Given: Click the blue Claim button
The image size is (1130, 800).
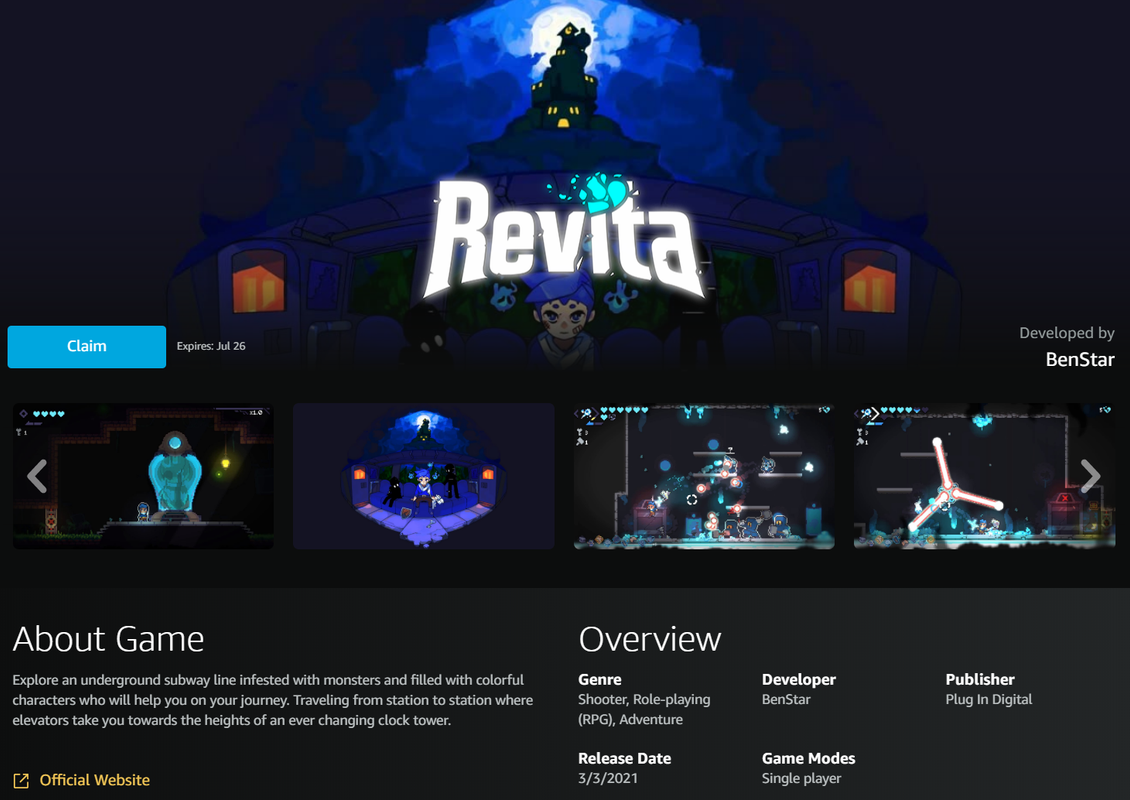Looking at the screenshot, I should click(86, 347).
